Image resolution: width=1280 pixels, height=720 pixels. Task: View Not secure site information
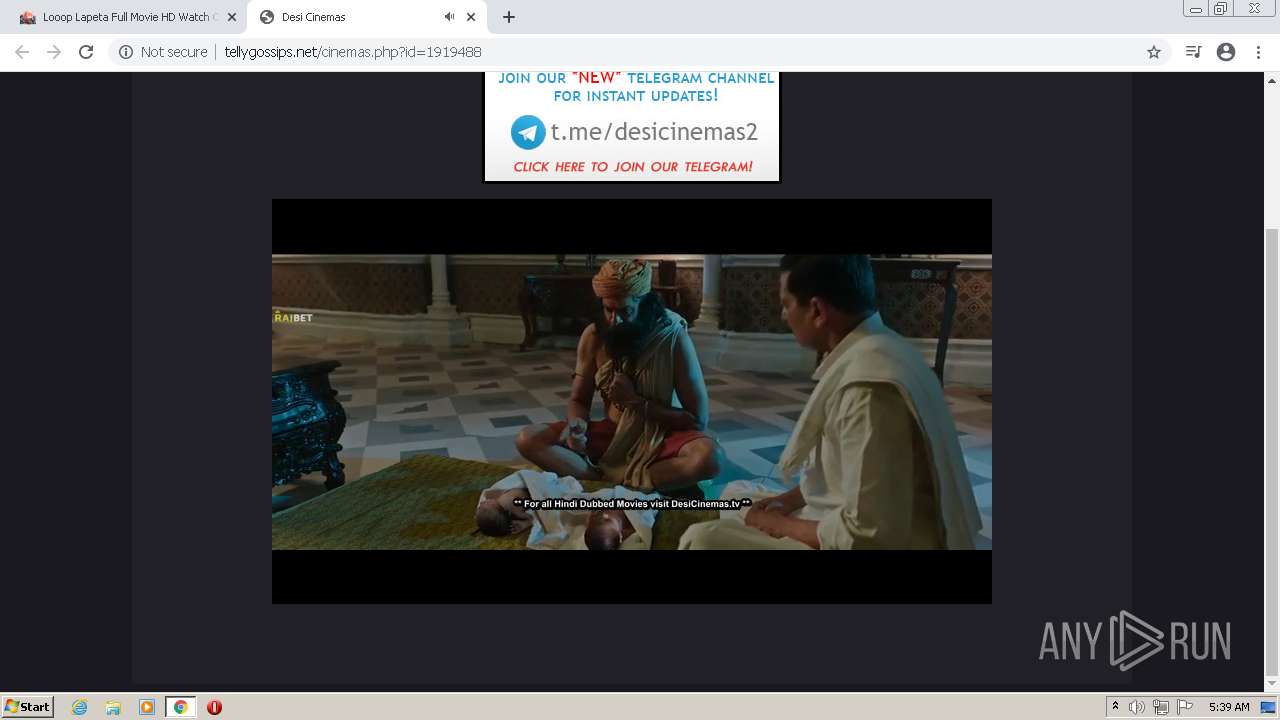163,52
